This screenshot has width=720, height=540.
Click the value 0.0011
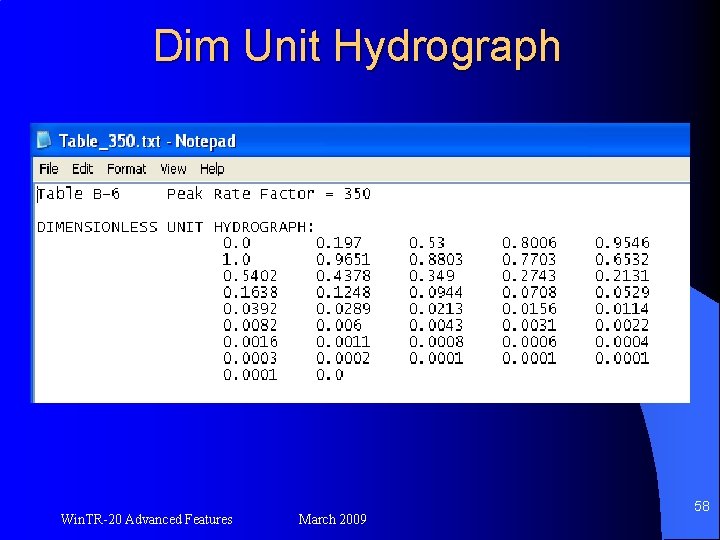tap(343, 342)
